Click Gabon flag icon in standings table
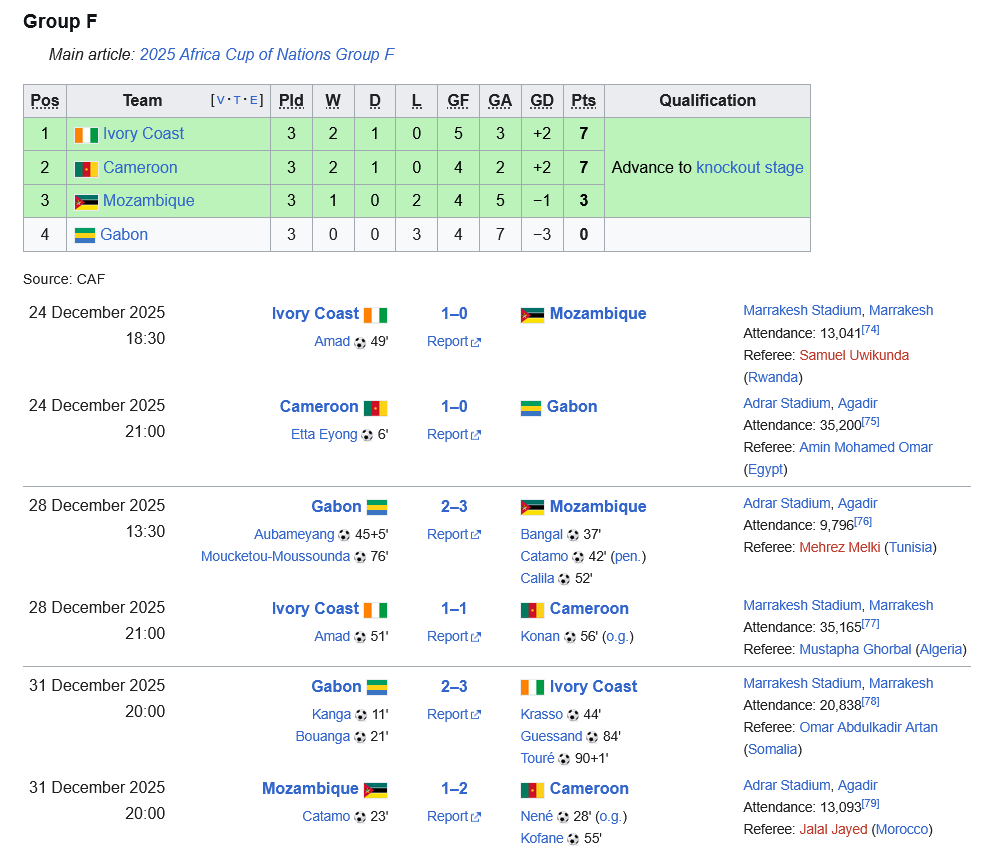This screenshot has height=853, width=982. click(85, 235)
